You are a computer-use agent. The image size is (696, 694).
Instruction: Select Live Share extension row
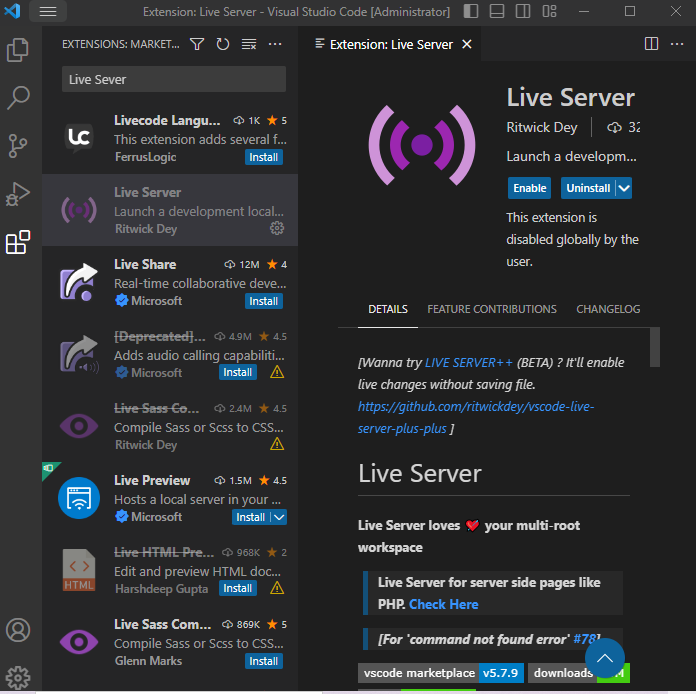point(170,282)
